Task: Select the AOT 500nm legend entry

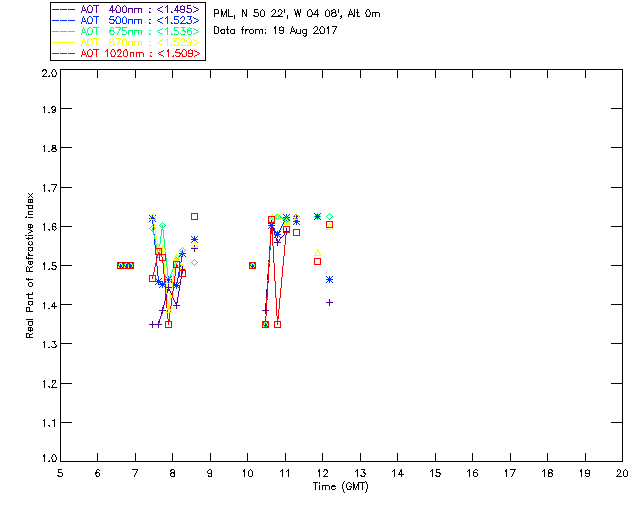Action: tap(128, 20)
